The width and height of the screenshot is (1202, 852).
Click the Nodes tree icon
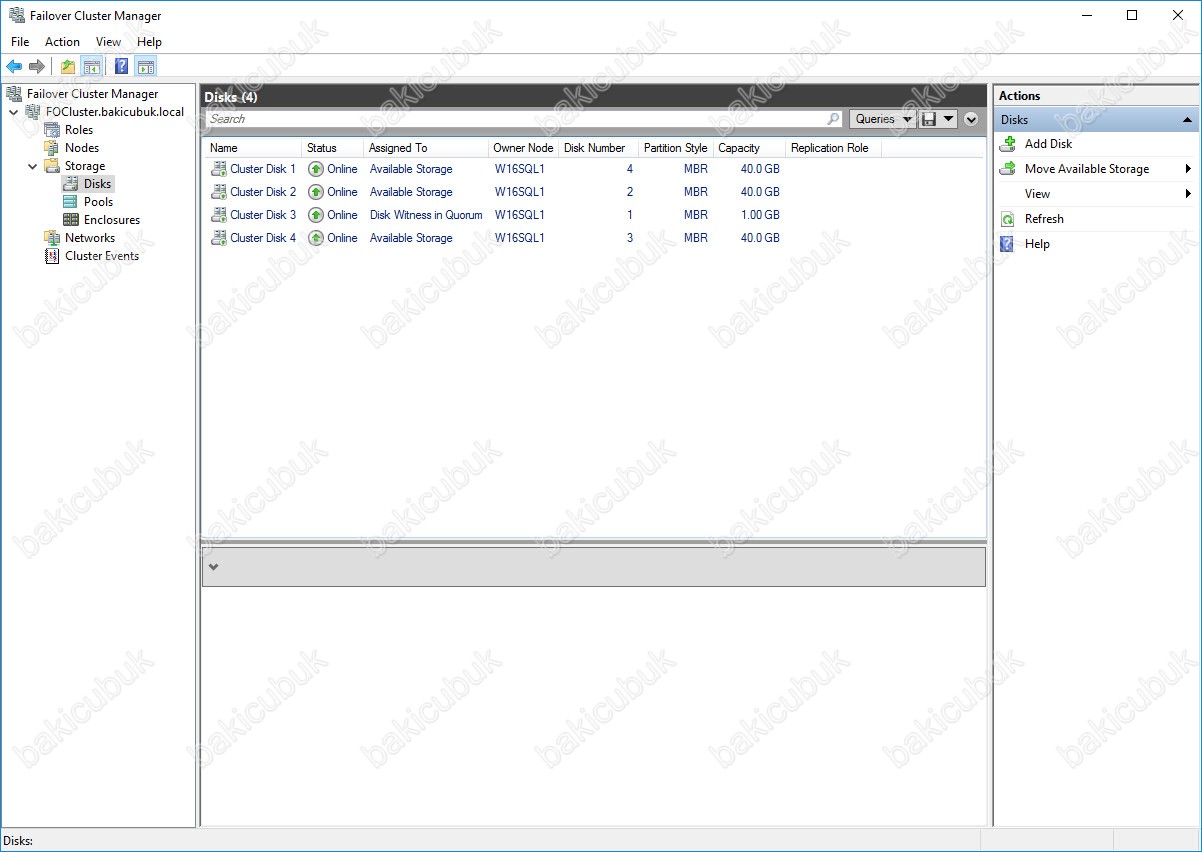(x=52, y=148)
